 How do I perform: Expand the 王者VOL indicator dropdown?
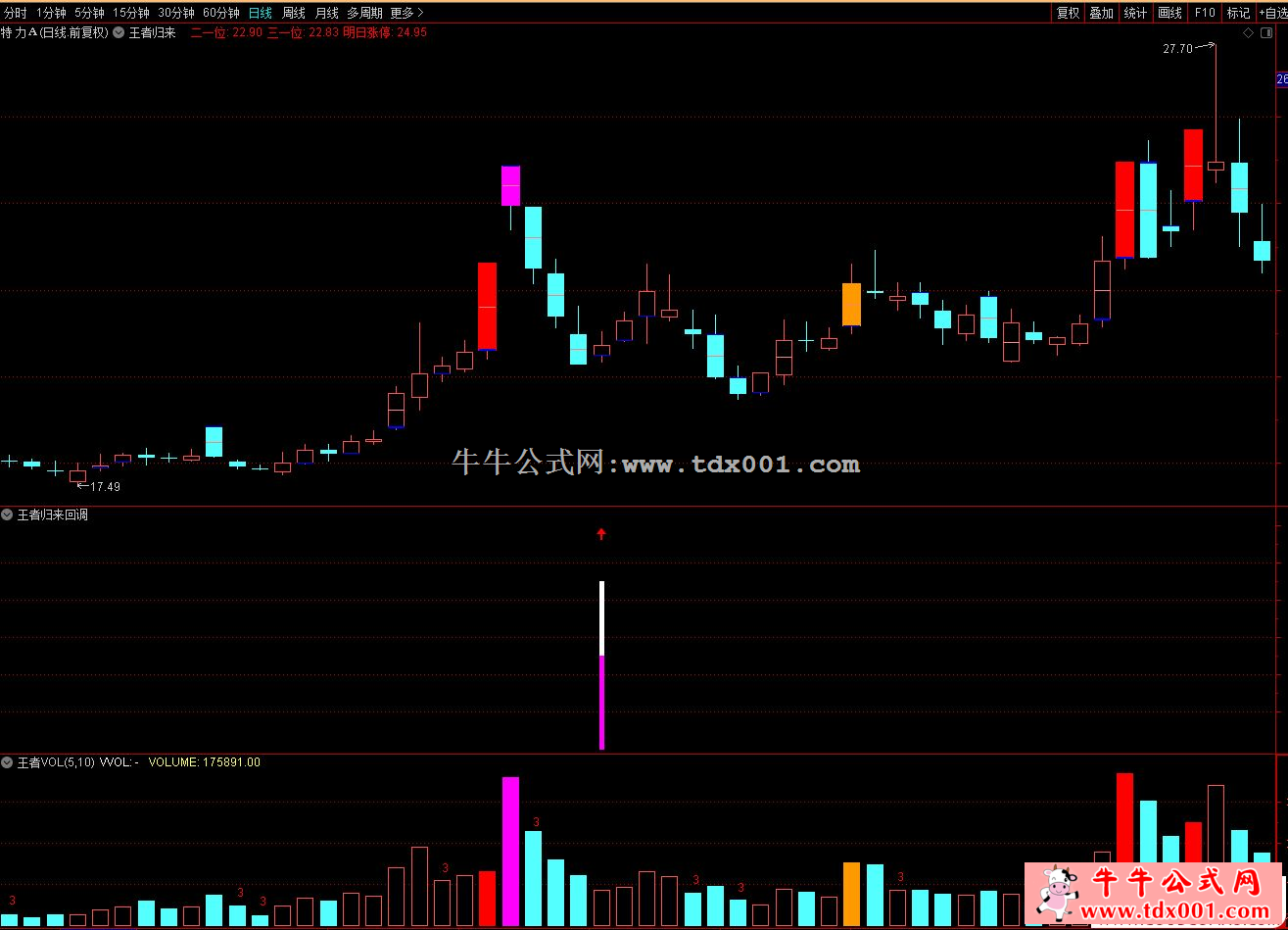(8, 762)
